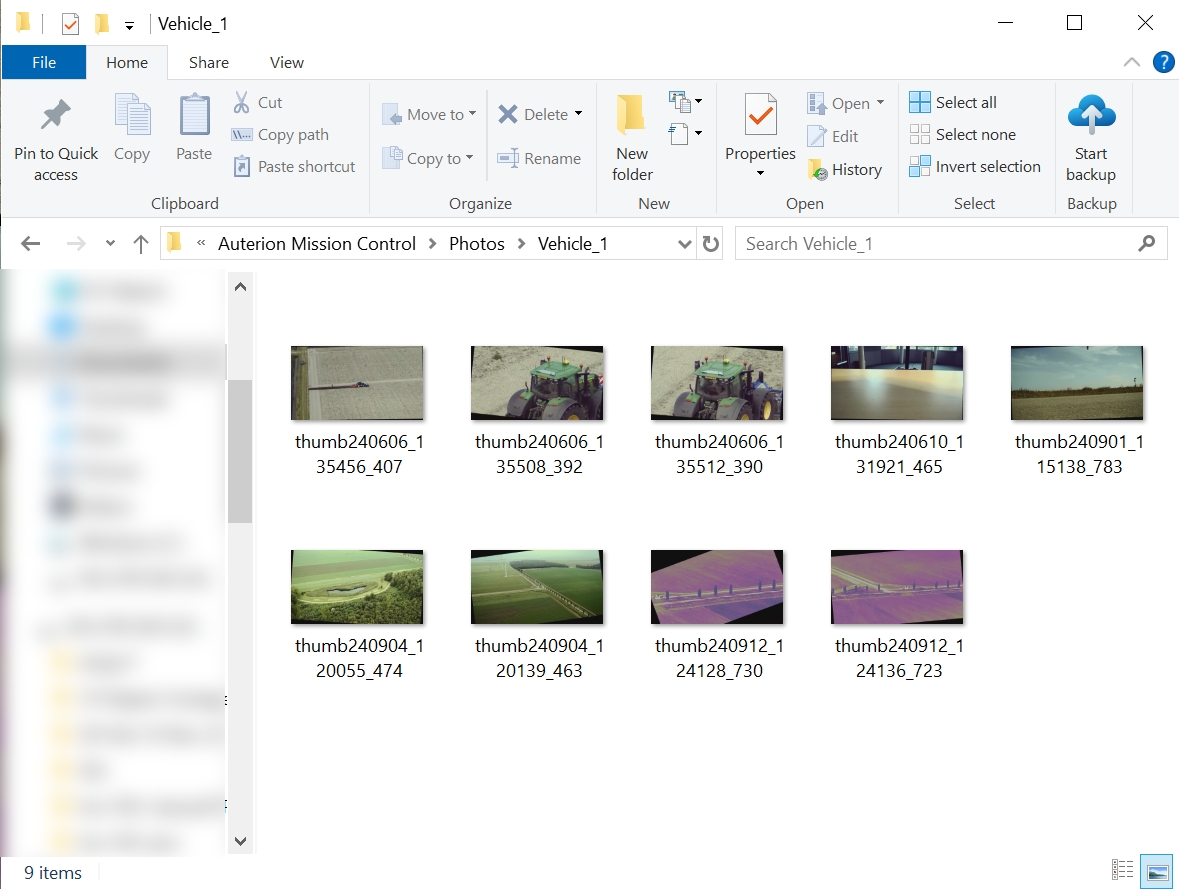This screenshot has height=889, width=1180.
Task: Click the Paste clipboard icon
Action: (194, 116)
